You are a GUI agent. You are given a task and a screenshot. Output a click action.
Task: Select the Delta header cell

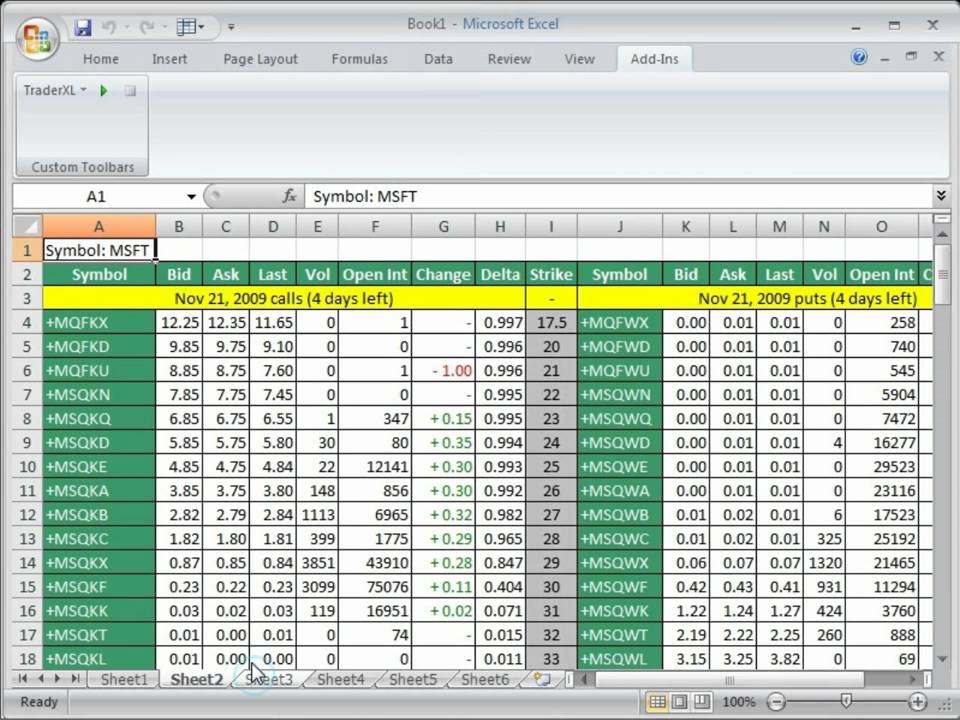click(500, 274)
